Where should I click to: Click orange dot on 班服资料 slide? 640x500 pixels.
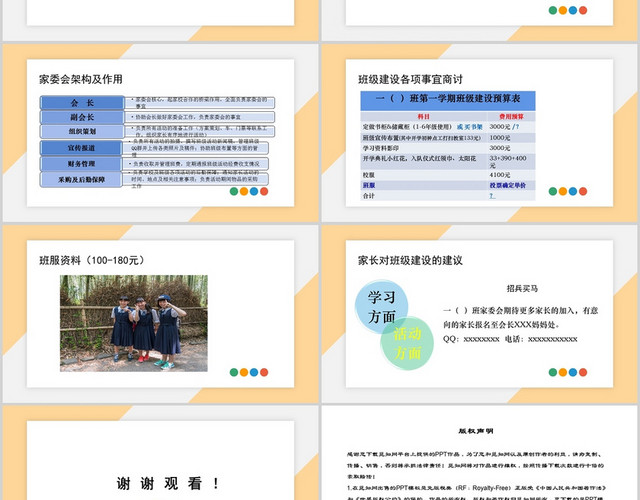click(244, 372)
